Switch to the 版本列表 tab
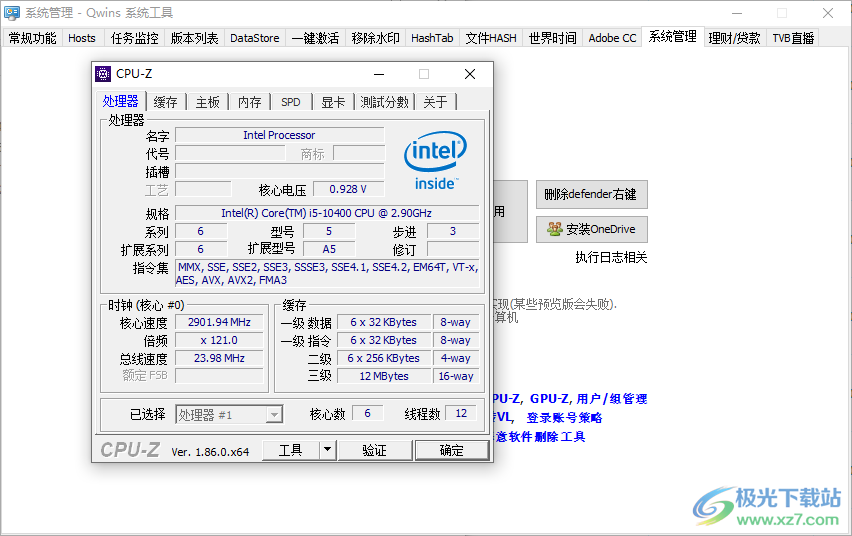This screenshot has height=536, width=852. pos(194,38)
